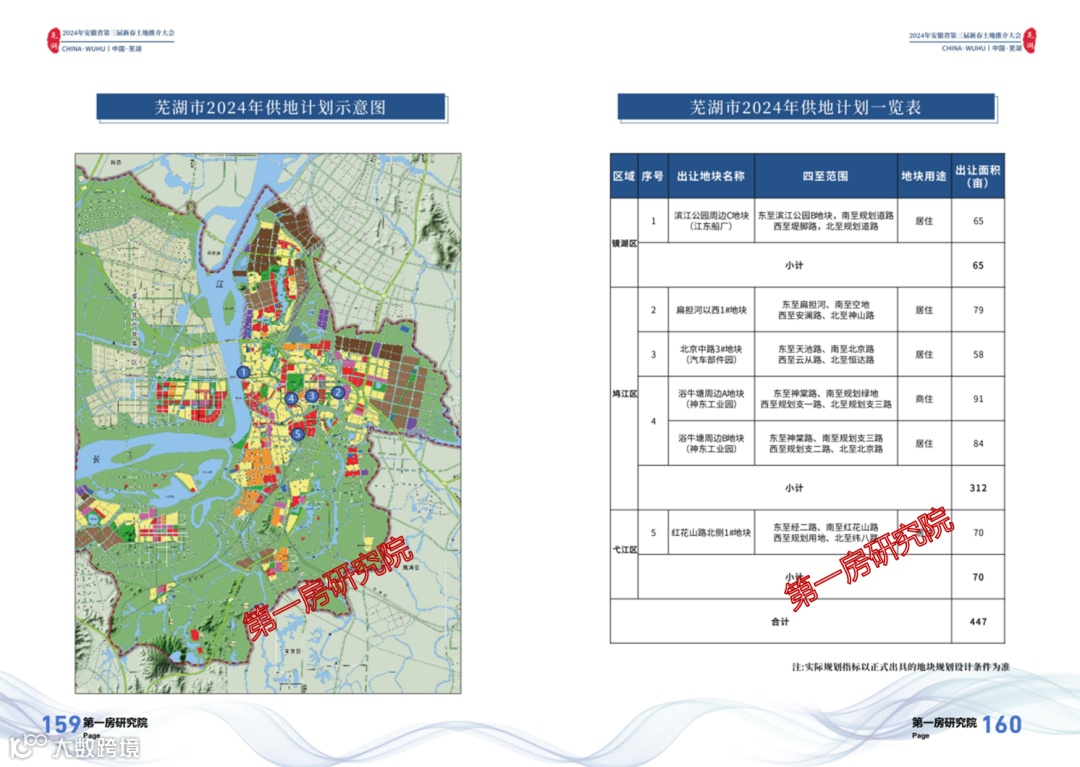Click the boundary text 东至滨江公园B地块，南至规划道路

coord(826,216)
